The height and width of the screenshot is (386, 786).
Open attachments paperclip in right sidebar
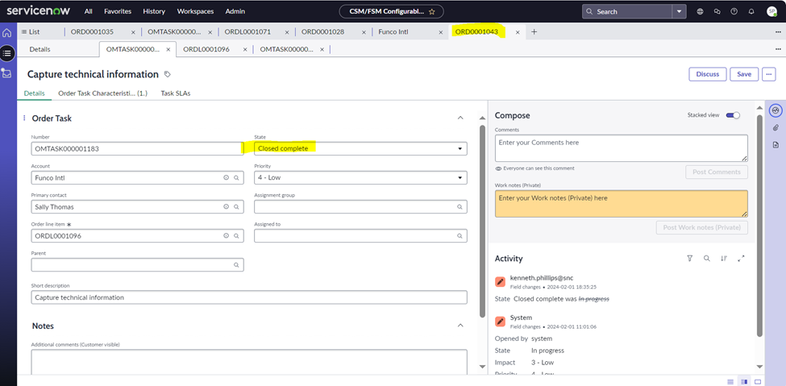tap(775, 127)
